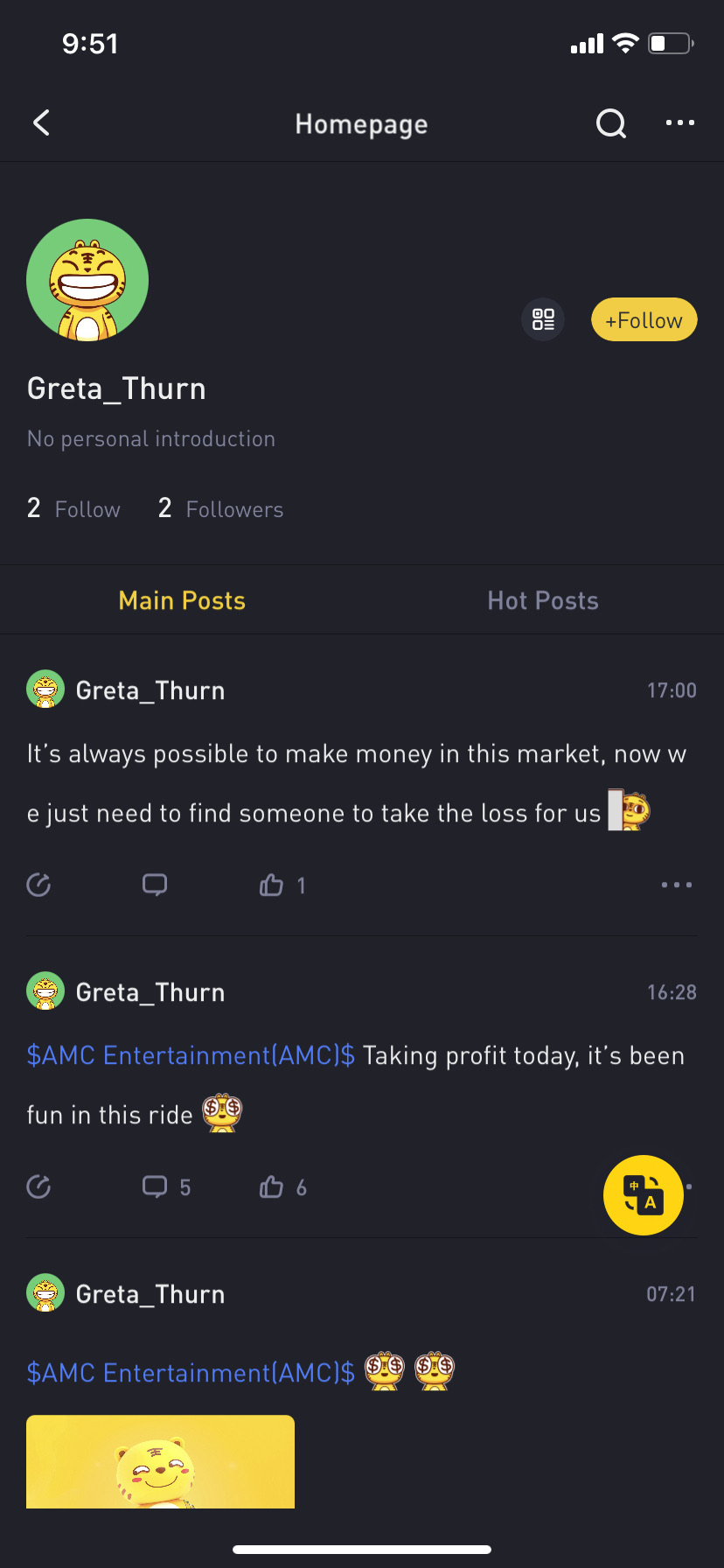Like the 16:28 AMC post
Image resolution: width=724 pixels, height=1568 pixels.
[x=272, y=1187]
